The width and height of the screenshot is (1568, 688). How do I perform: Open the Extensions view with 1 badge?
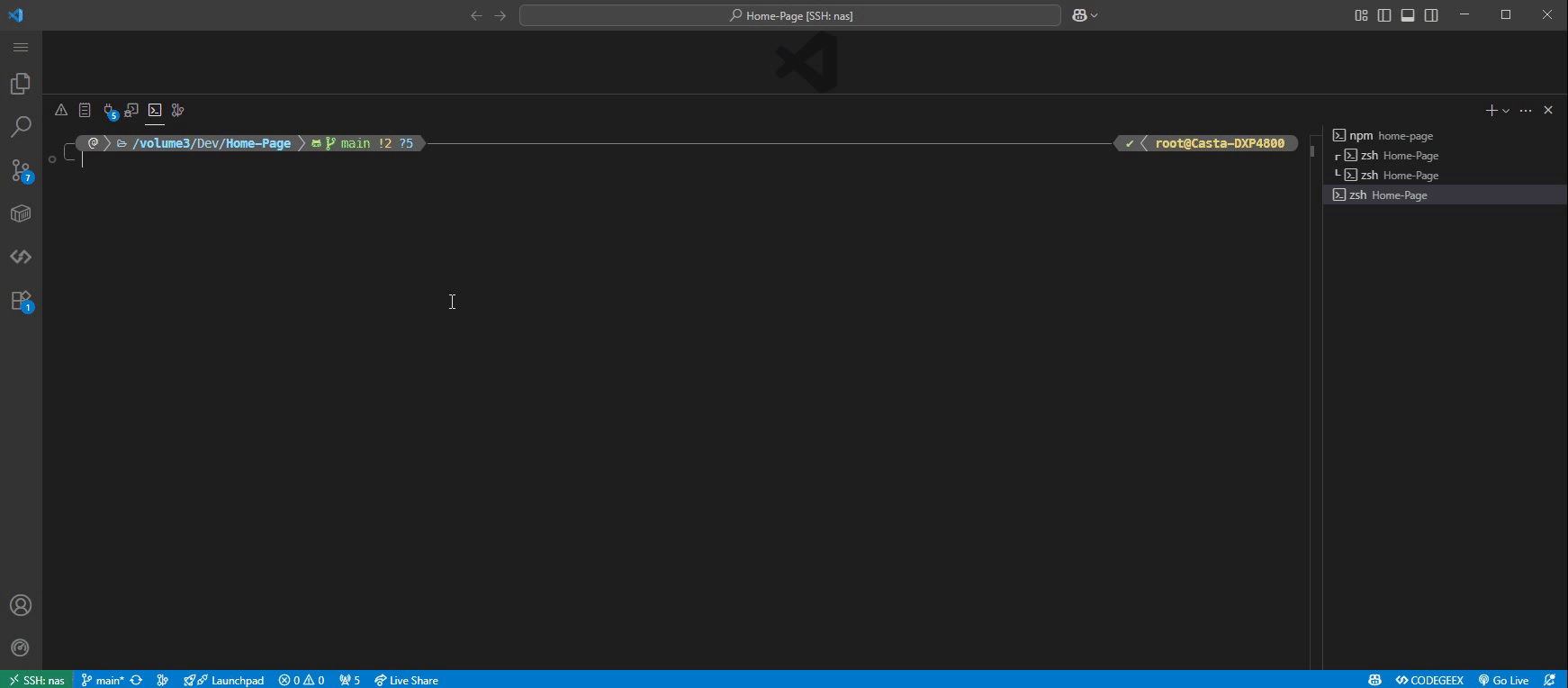[x=21, y=301]
